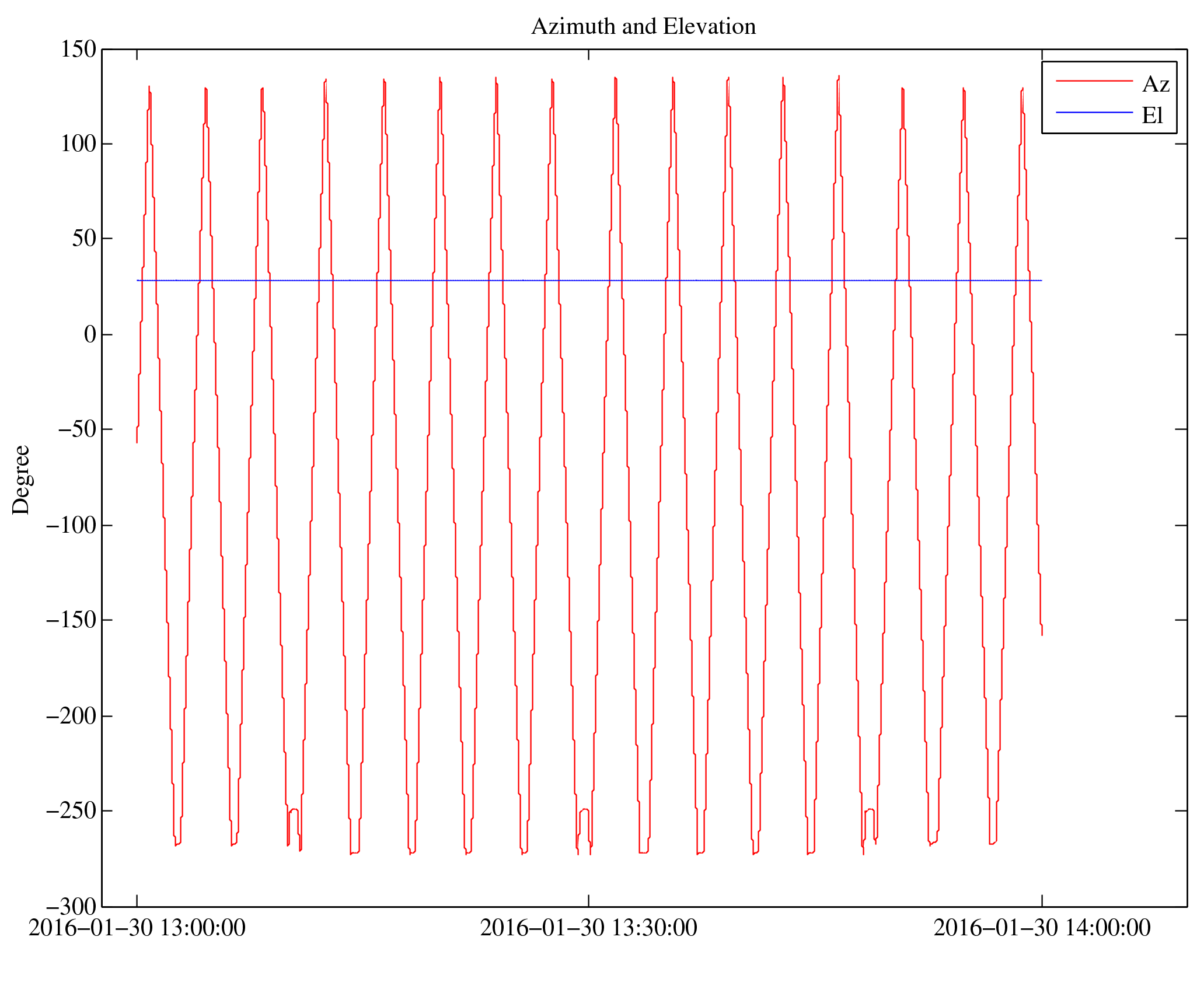Select the Az legend label
The image size is (1204, 982).
coord(1155,85)
